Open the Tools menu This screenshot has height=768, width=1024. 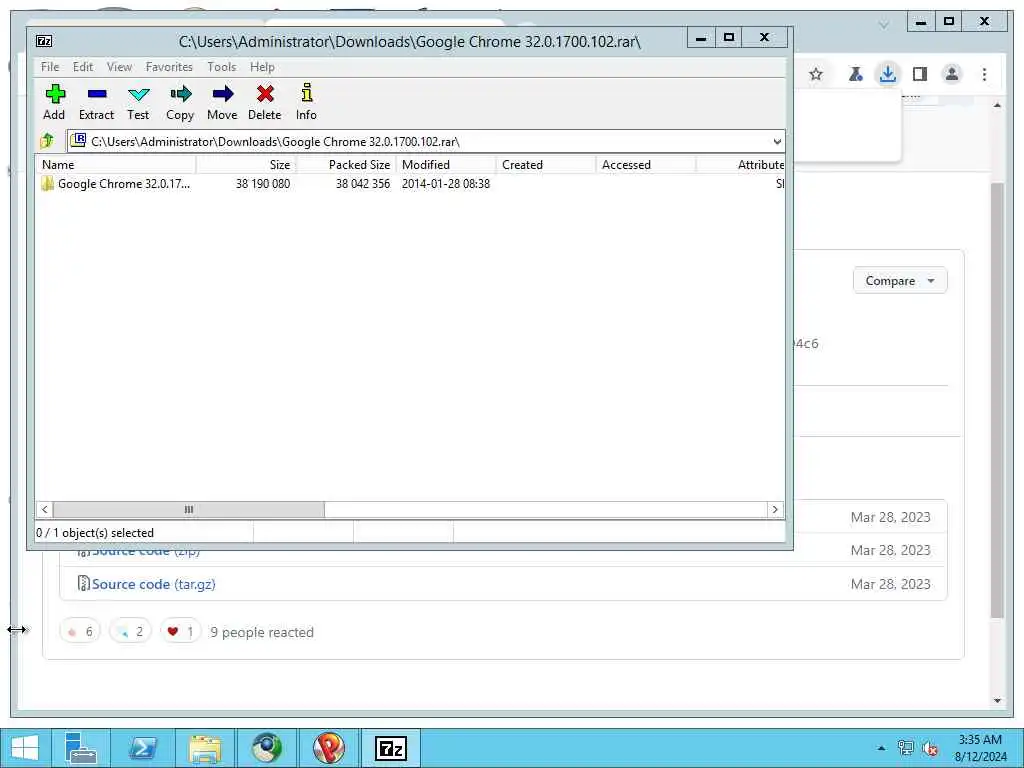[221, 67]
